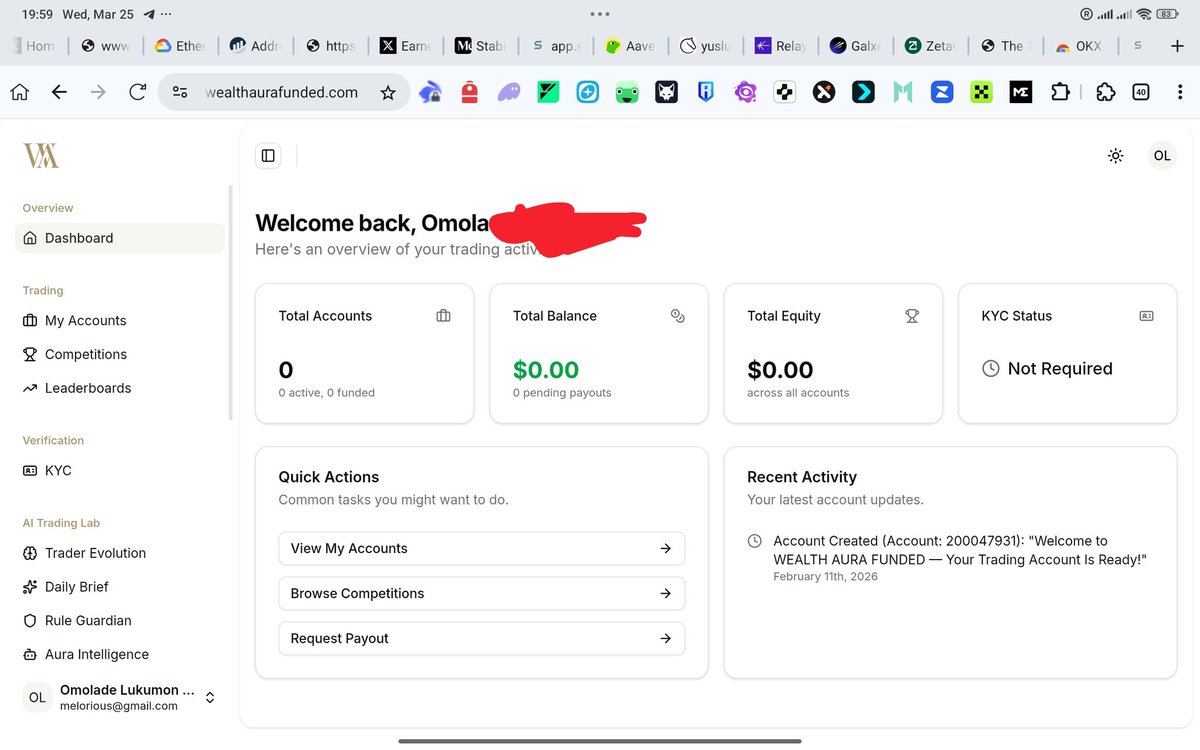Screen dimensions: 1200x750
Task: Open Daily Brief in the sidebar
Action: pyautogui.click(x=120, y=587)
